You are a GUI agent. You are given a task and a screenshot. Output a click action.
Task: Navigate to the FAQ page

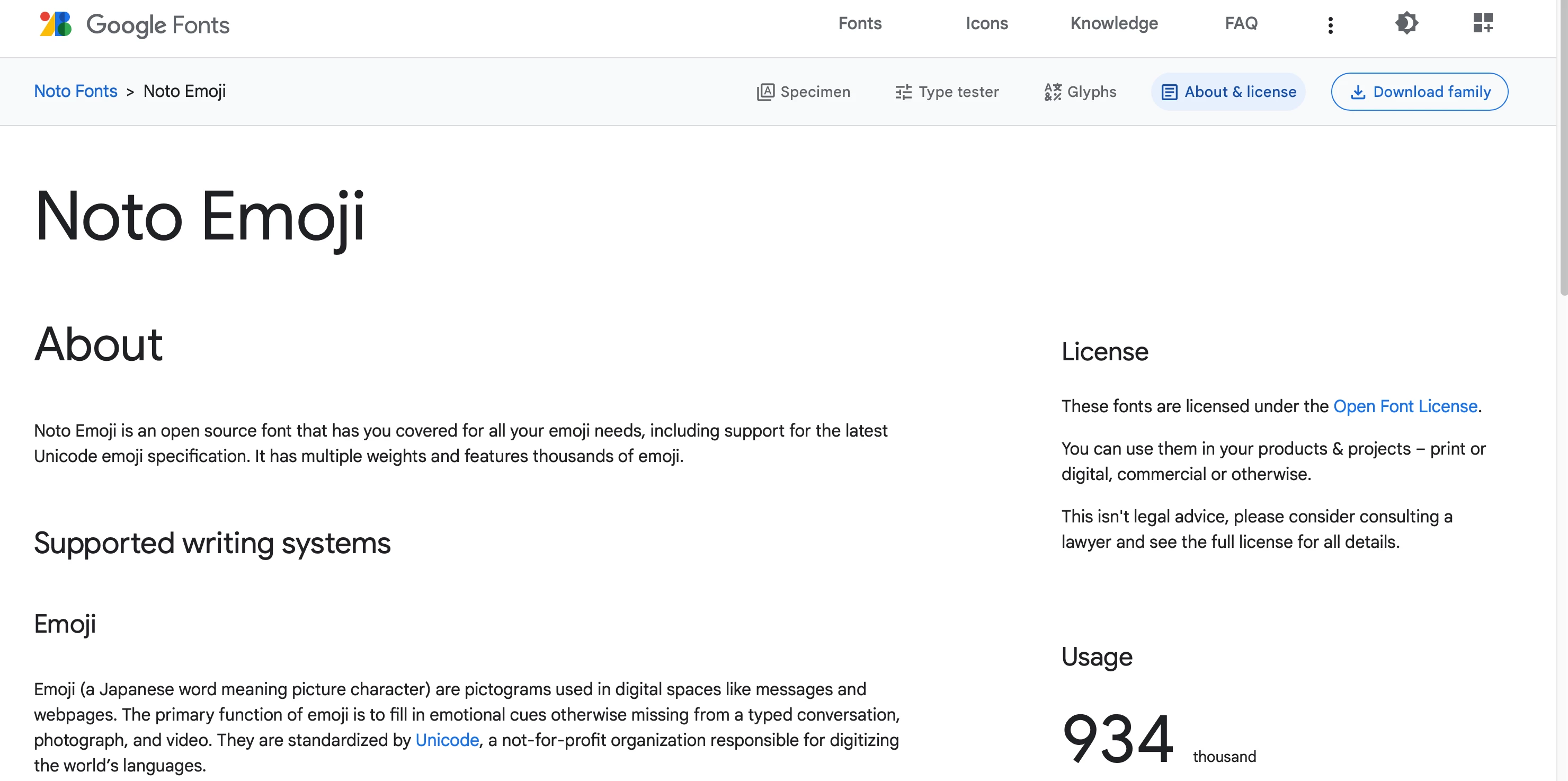1241,24
